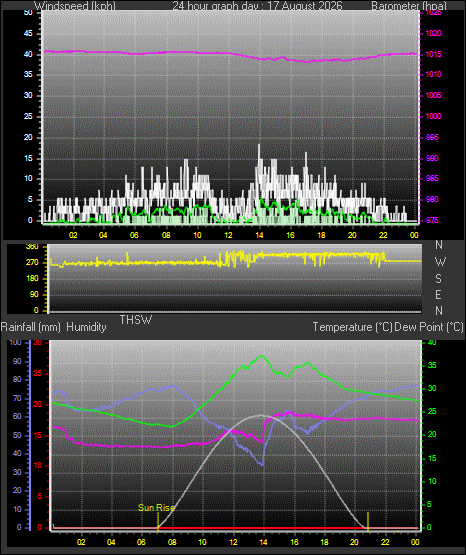Viewport: 466px width, 555px height.
Task: Click the 08 hour tick on temperature graph
Action: tap(172, 542)
